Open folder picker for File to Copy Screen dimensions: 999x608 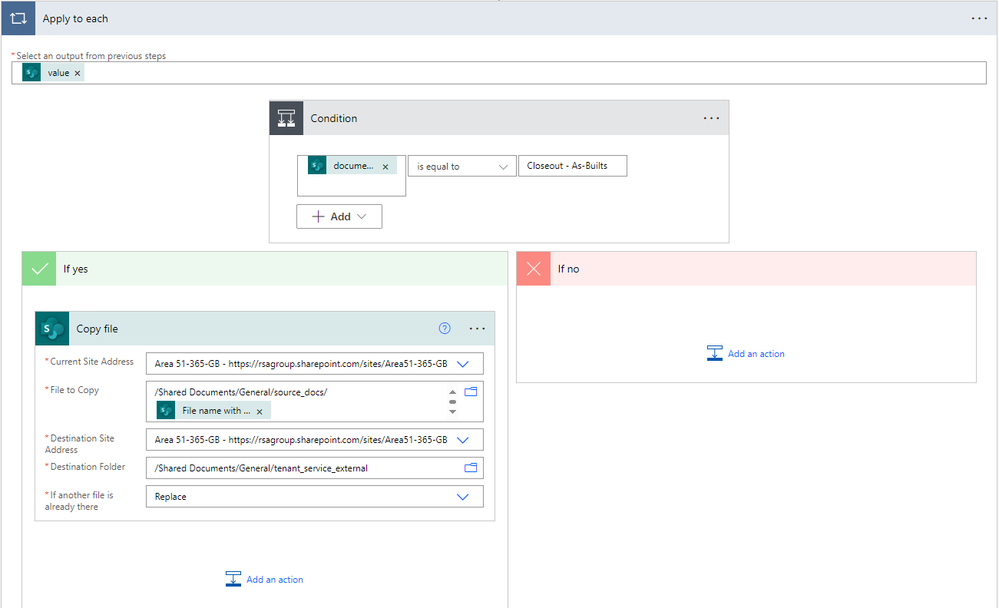click(471, 392)
